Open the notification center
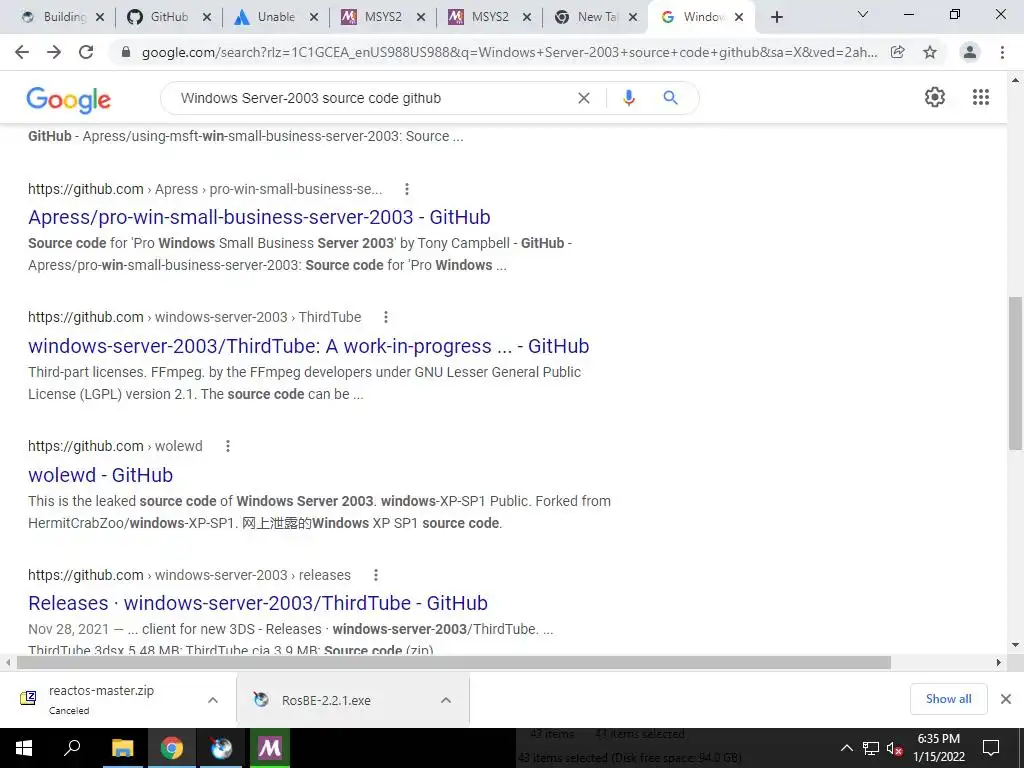1024x768 pixels. pos(991,748)
